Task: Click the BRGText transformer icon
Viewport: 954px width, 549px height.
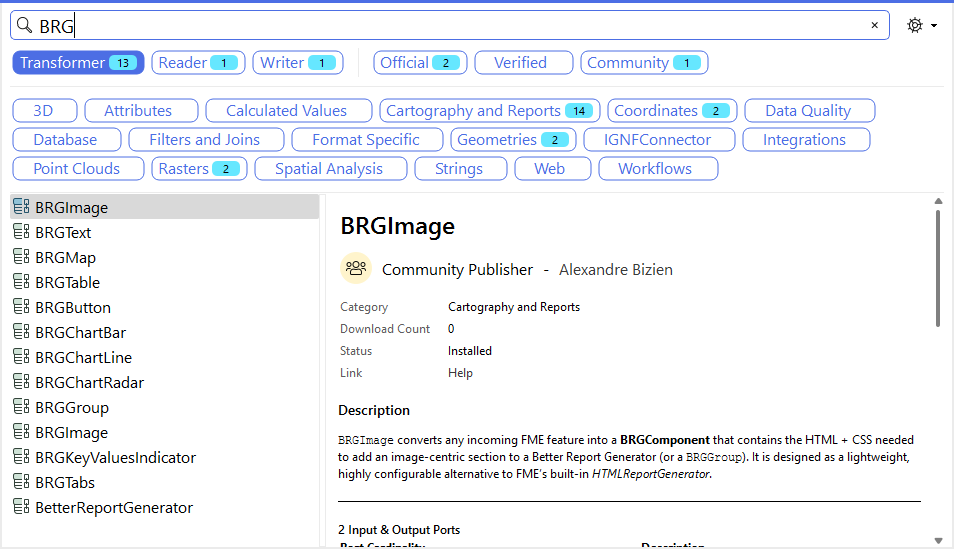Action: 21,231
